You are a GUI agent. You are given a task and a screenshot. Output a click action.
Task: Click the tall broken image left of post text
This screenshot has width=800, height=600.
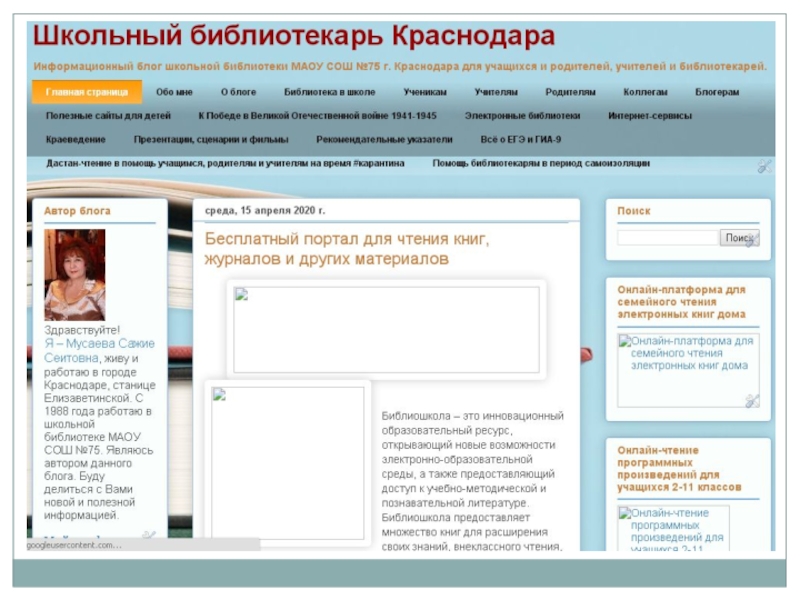coord(288,462)
